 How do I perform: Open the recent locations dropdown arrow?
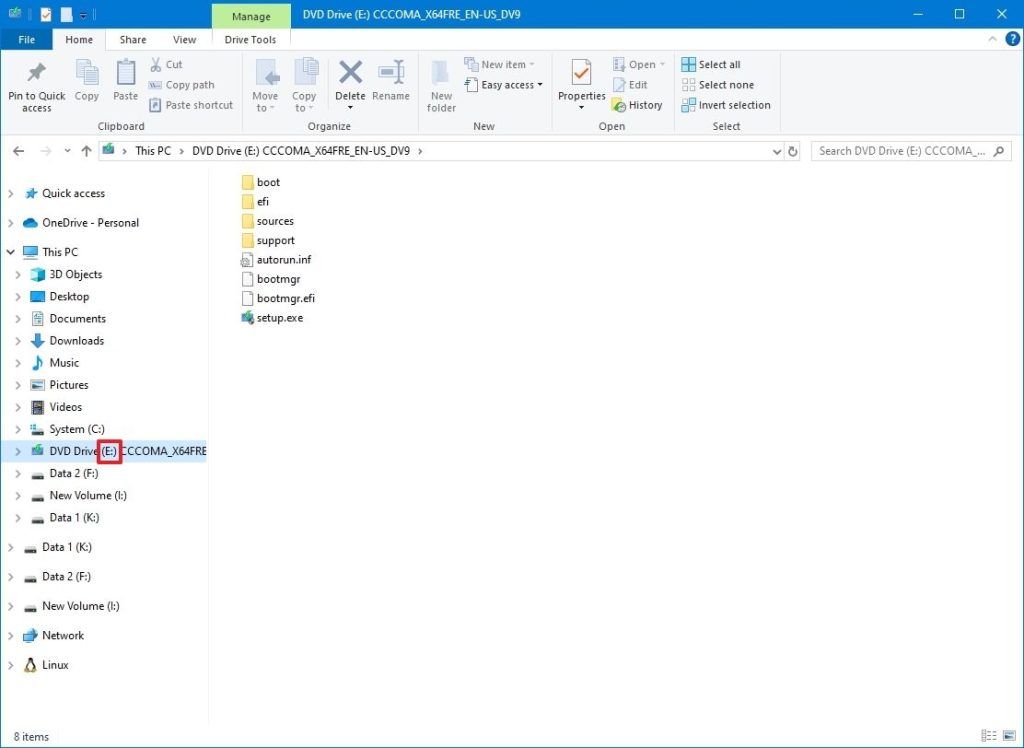coord(67,151)
